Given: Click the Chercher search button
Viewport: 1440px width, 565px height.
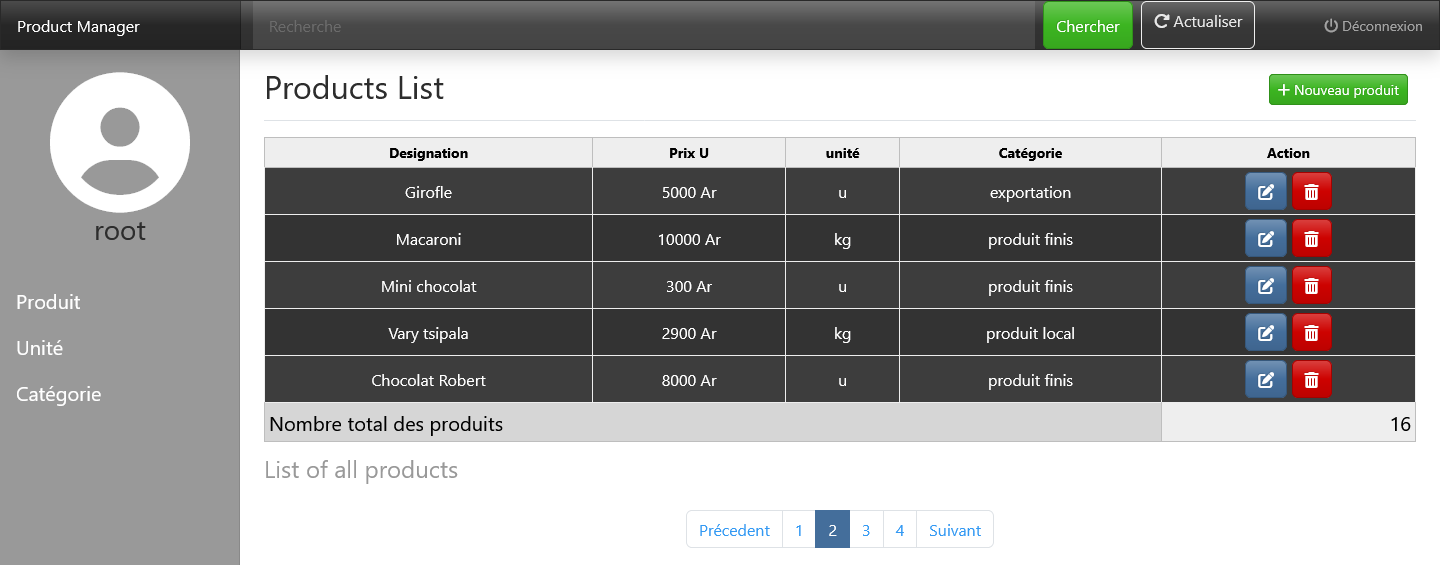Looking at the screenshot, I should click(x=1088, y=26).
